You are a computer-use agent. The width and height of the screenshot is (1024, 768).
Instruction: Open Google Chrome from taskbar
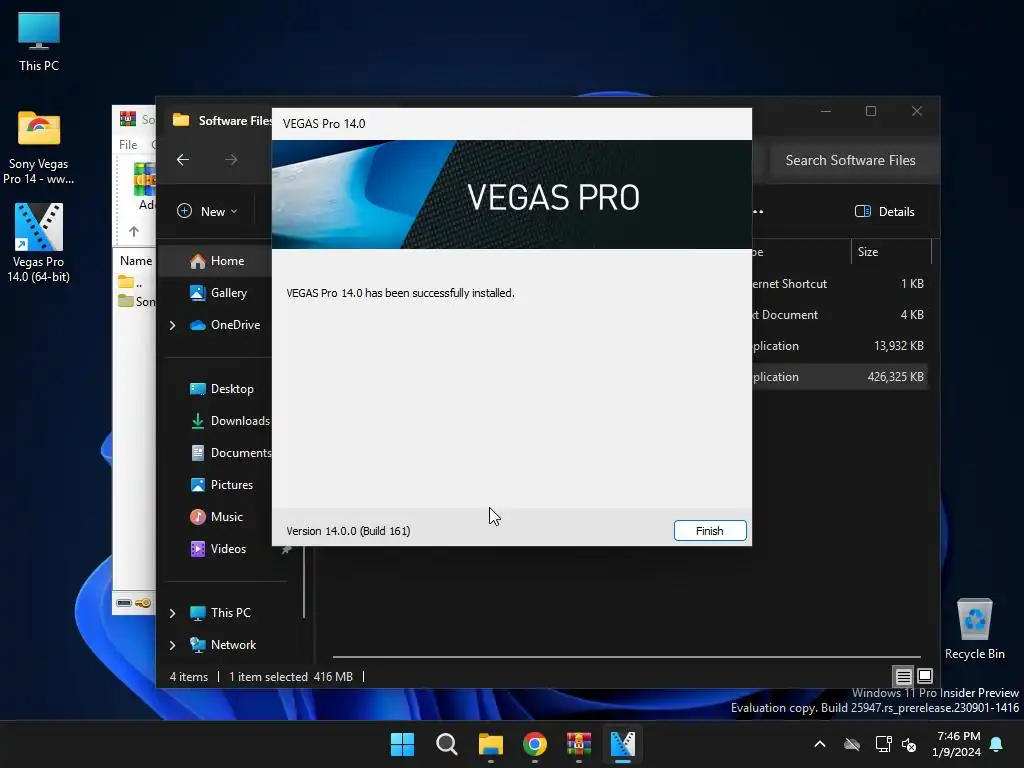click(535, 744)
